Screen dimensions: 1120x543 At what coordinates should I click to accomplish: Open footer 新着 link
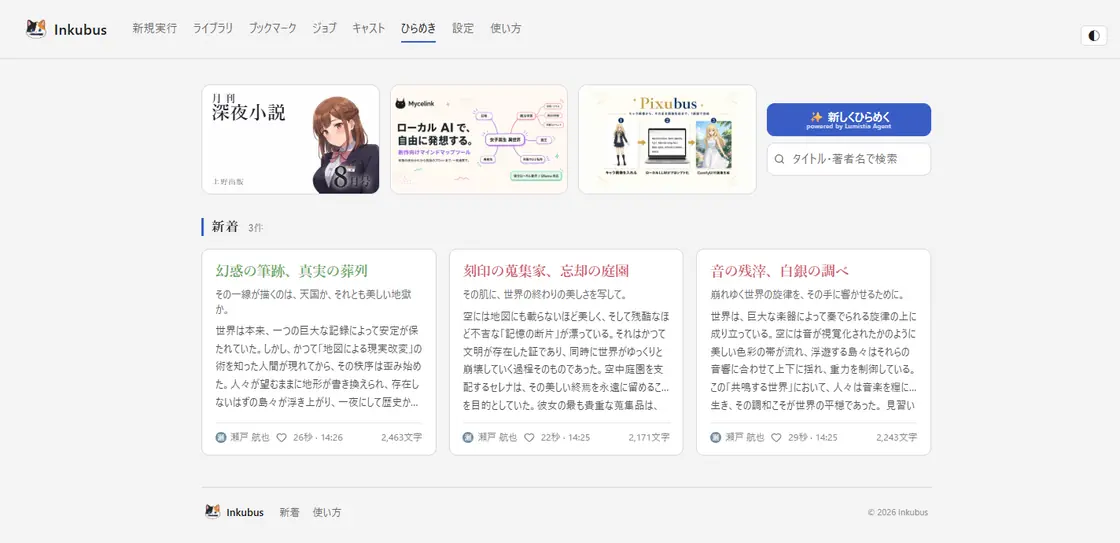(289, 512)
